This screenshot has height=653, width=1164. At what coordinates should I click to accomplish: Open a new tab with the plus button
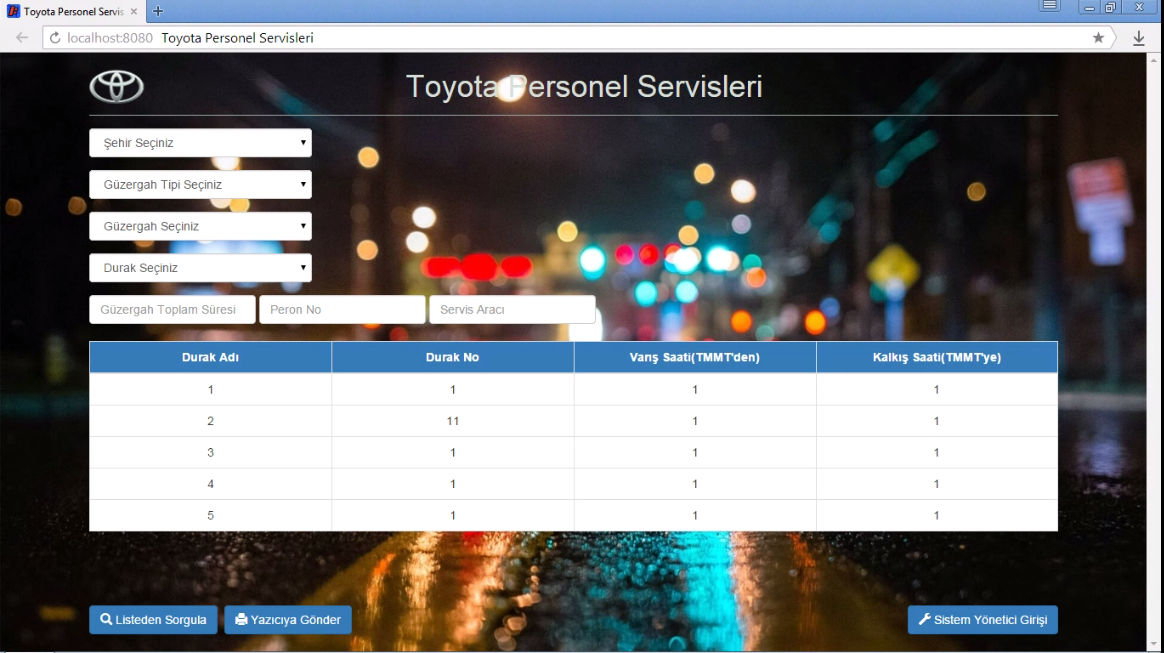click(x=157, y=11)
